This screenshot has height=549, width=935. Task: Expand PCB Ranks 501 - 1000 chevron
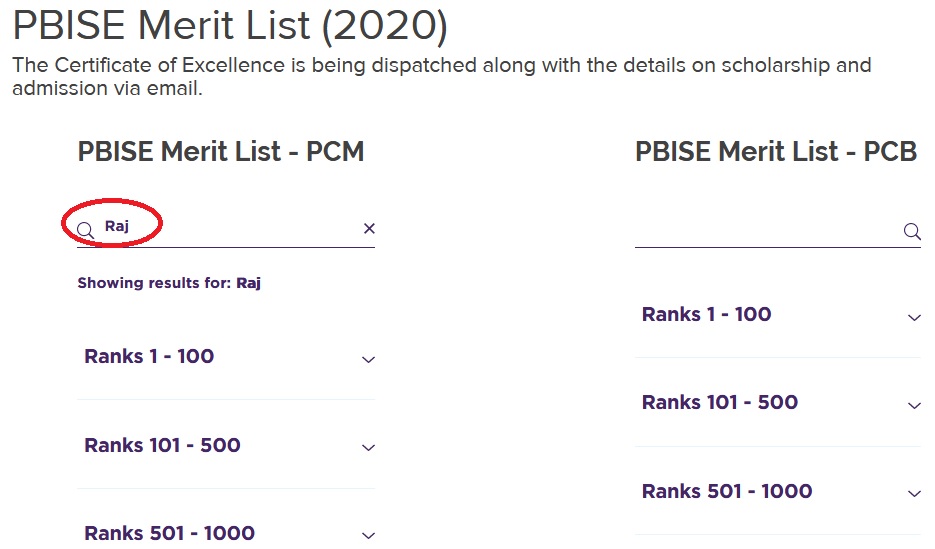(x=913, y=493)
